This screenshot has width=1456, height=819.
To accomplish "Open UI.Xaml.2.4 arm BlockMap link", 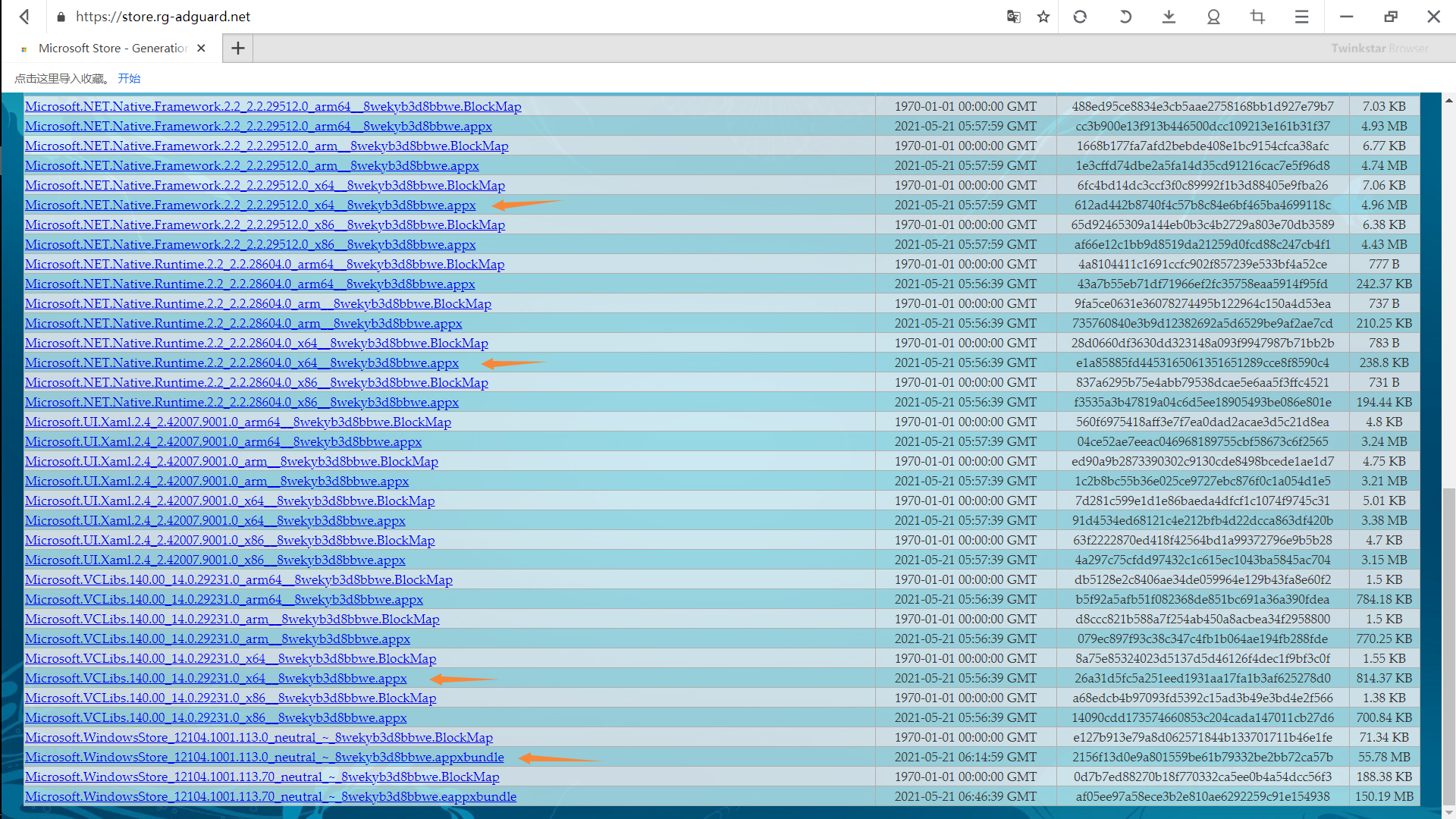I will tap(231, 461).
